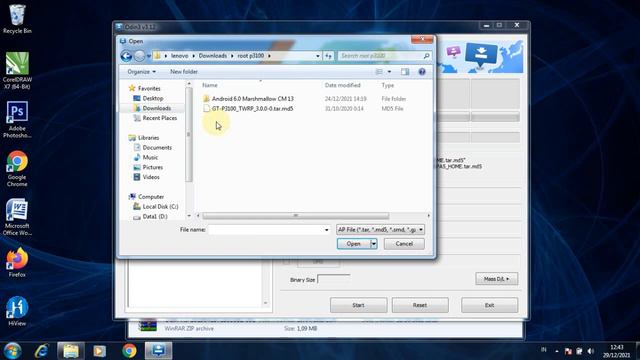The width and height of the screenshot is (640, 360).
Task: Open Recycle Bin desktop icon
Action: 17,19
